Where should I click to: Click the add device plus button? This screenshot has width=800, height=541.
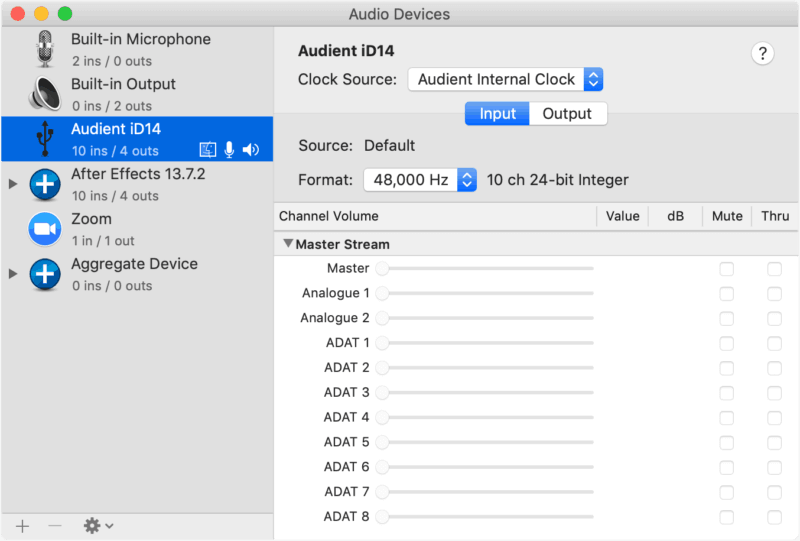[23, 525]
